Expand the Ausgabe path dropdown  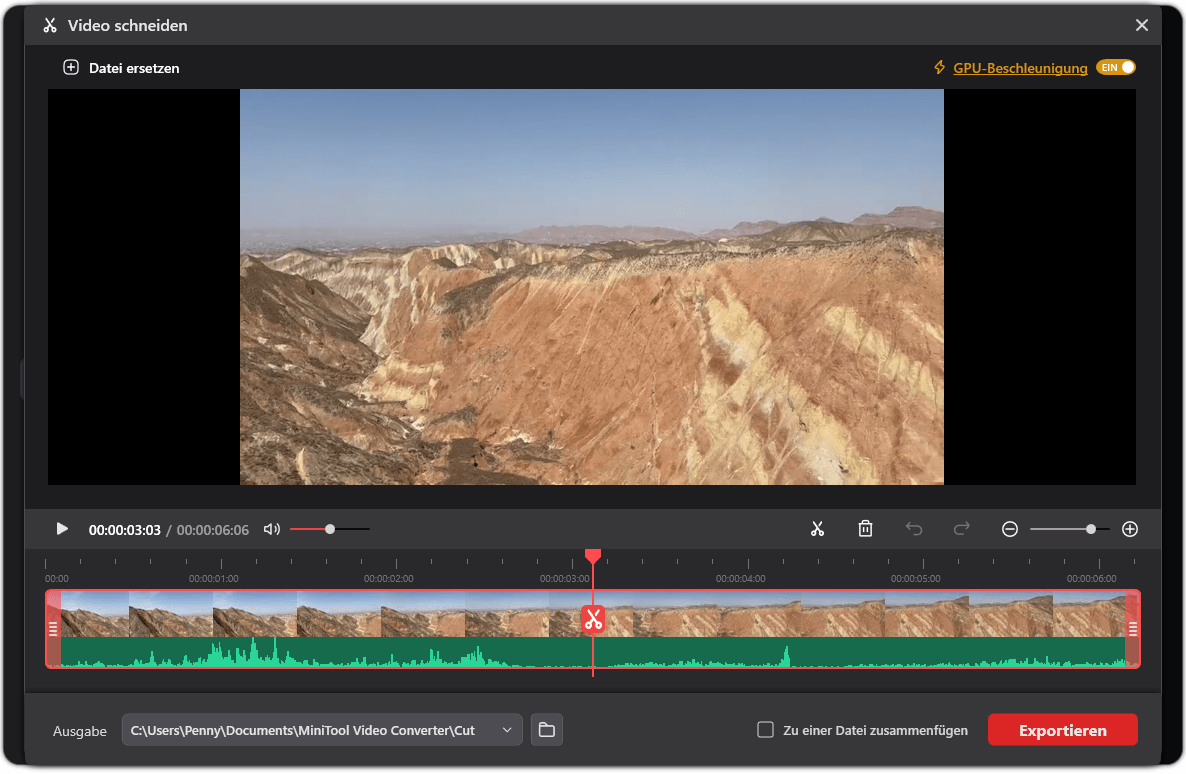coord(507,730)
